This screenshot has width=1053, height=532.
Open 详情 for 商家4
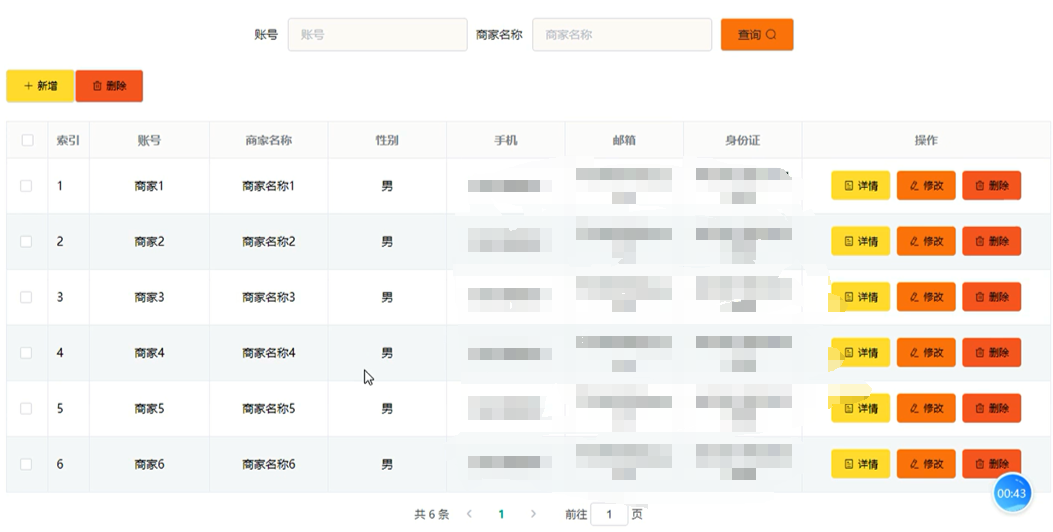pyautogui.click(x=860, y=353)
